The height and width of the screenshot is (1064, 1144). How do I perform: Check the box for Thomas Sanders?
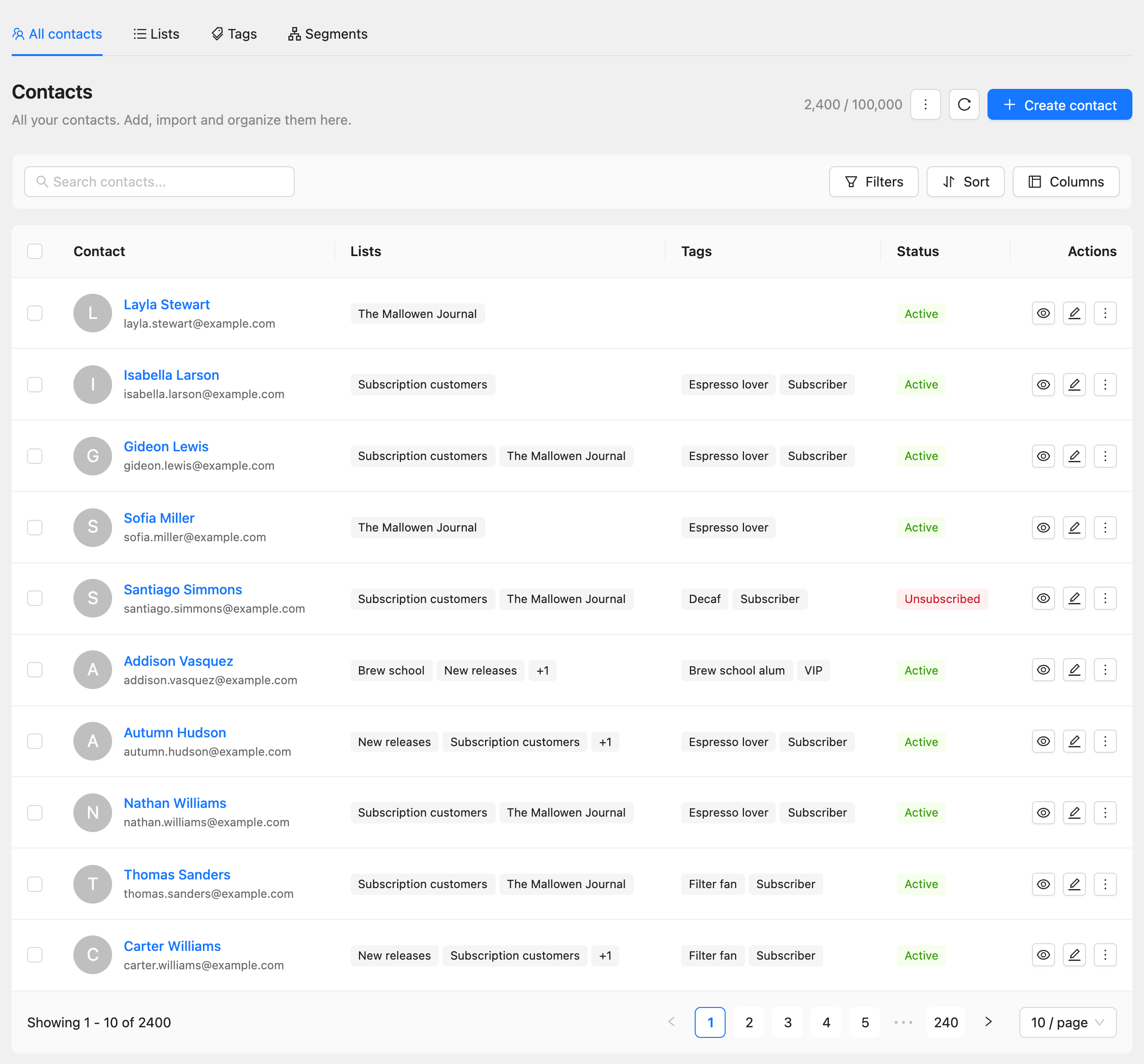click(x=35, y=884)
